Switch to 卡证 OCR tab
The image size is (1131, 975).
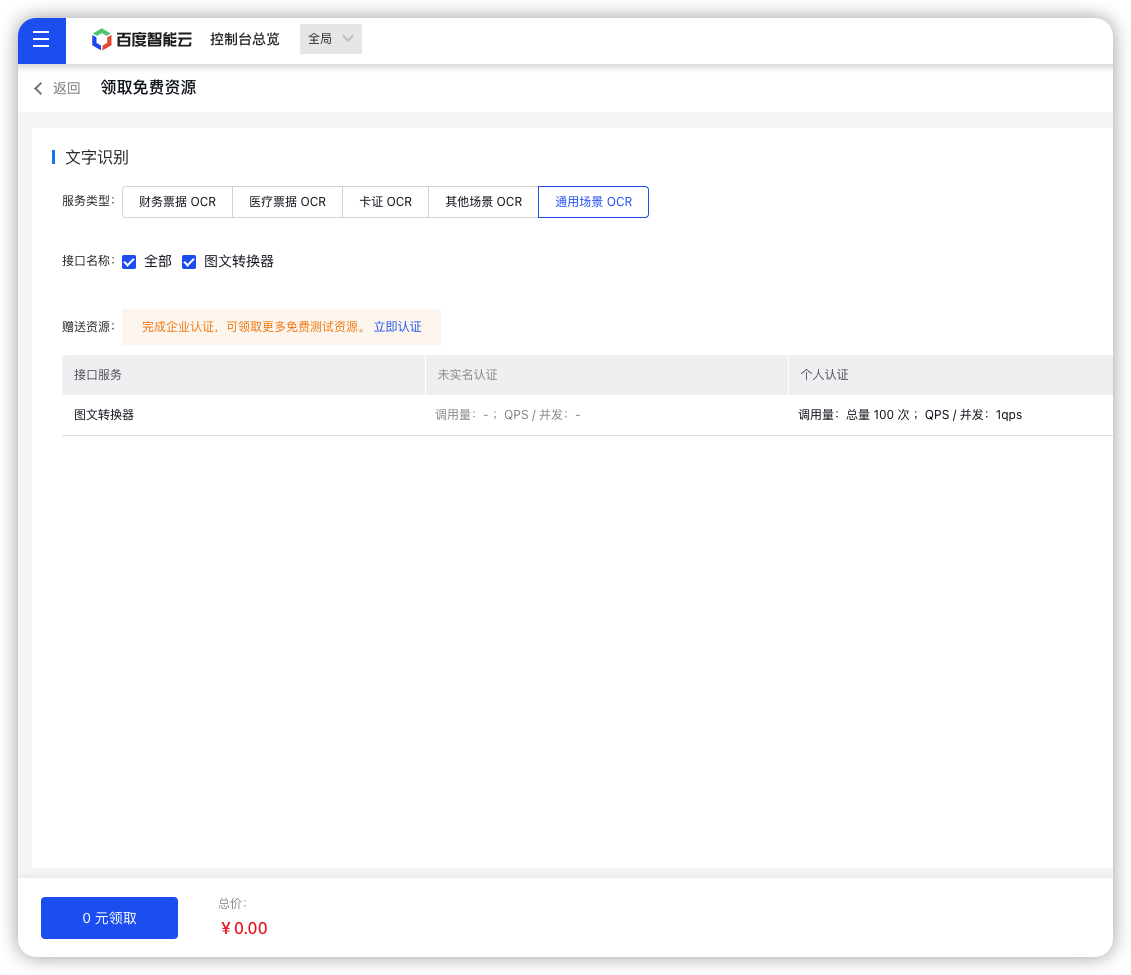(385, 202)
